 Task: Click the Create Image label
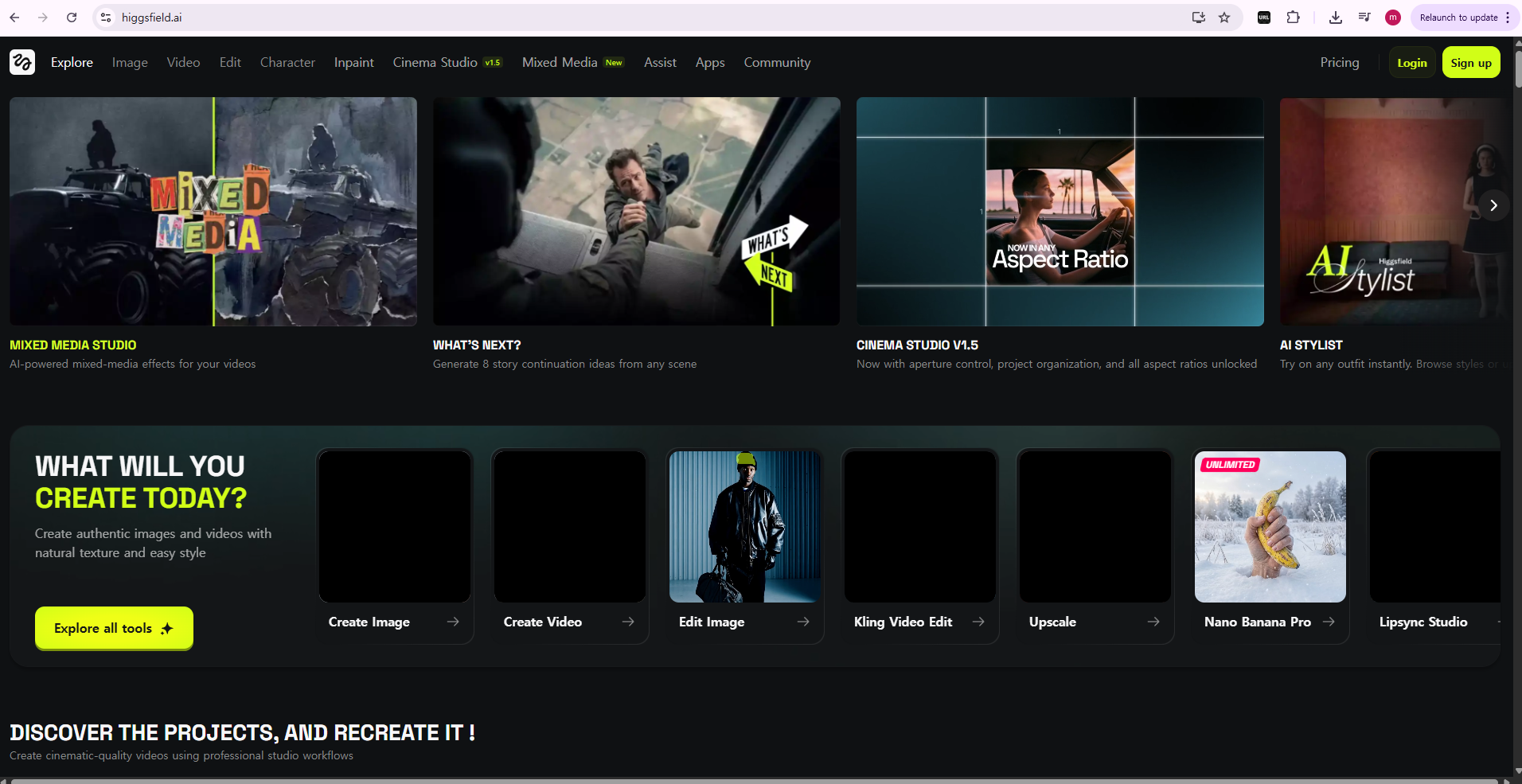[369, 622]
